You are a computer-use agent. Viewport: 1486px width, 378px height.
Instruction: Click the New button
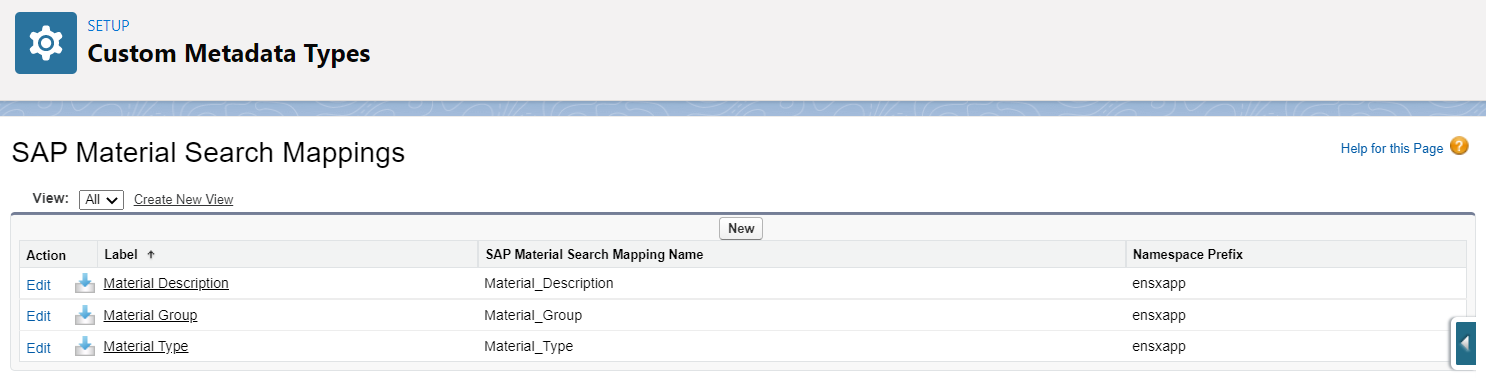[x=741, y=228]
